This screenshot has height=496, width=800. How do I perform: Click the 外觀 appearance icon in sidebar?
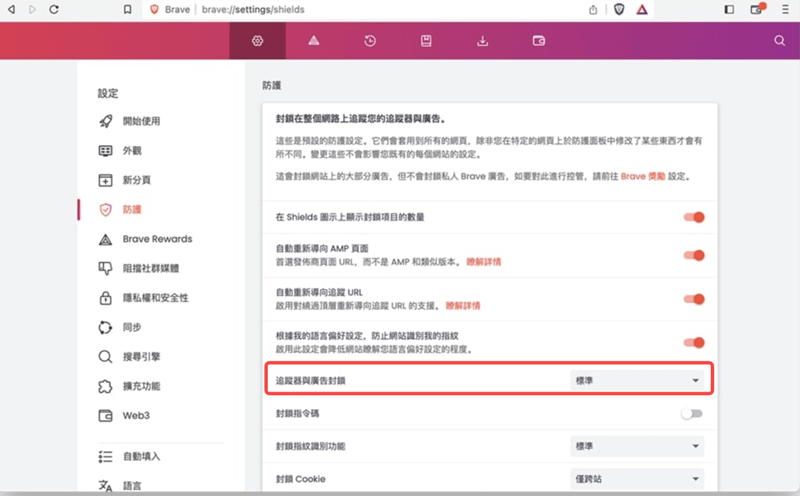(x=106, y=151)
